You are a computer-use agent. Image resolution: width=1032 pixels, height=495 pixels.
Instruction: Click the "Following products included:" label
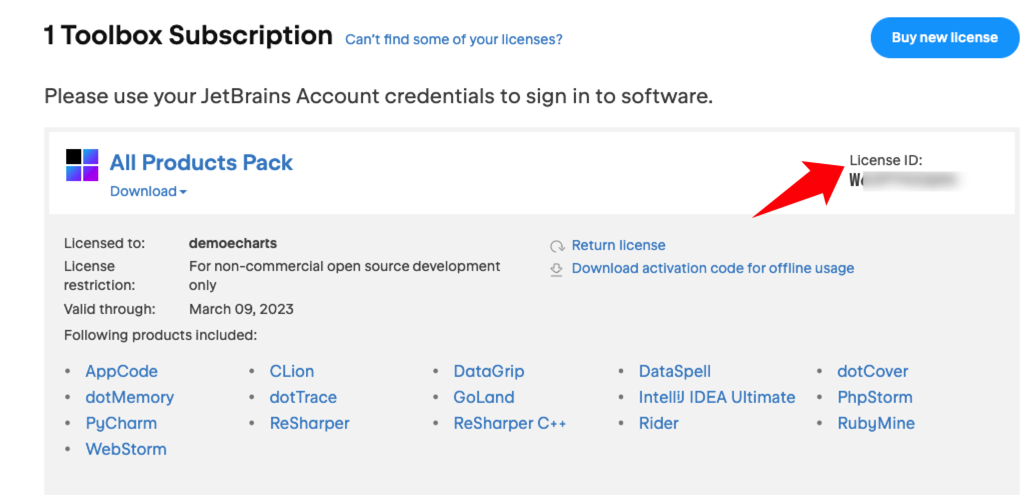(160, 335)
